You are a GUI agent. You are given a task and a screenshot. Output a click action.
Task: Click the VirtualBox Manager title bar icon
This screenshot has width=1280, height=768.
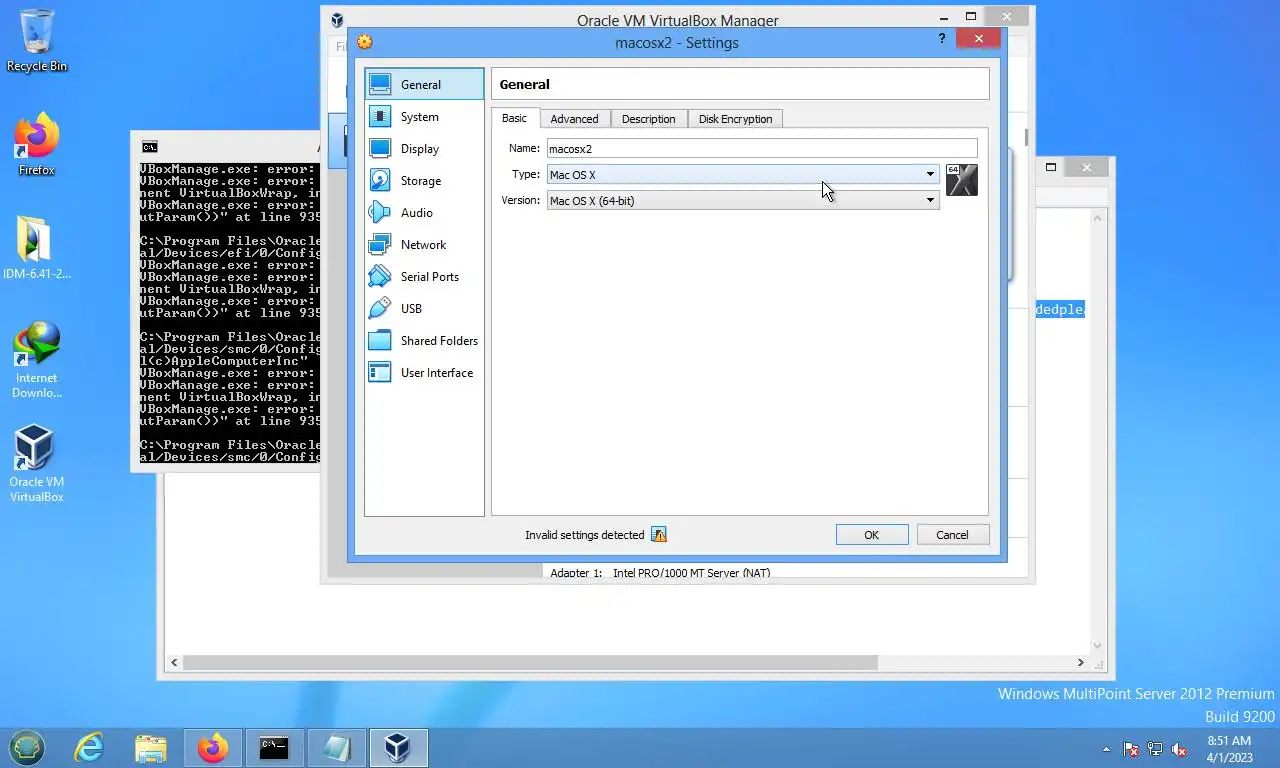338,20
